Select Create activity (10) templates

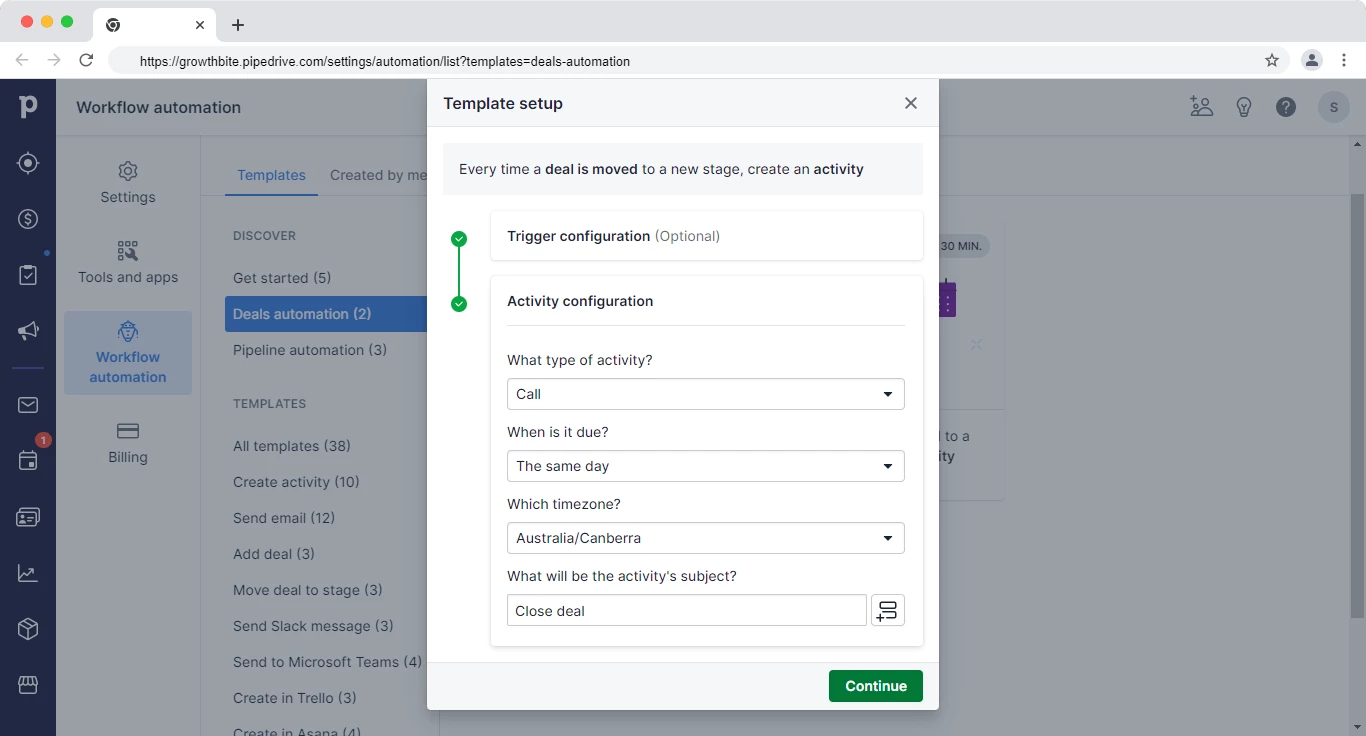click(x=296, y=482)
